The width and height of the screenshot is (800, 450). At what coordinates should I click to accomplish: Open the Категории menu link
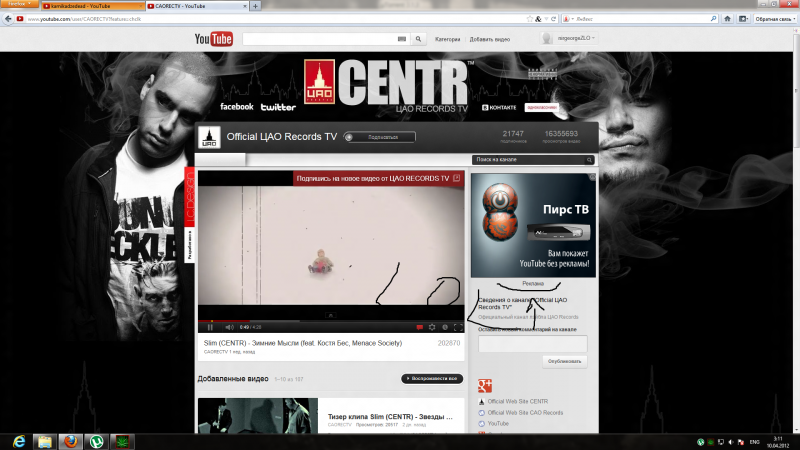coord(447,39)
